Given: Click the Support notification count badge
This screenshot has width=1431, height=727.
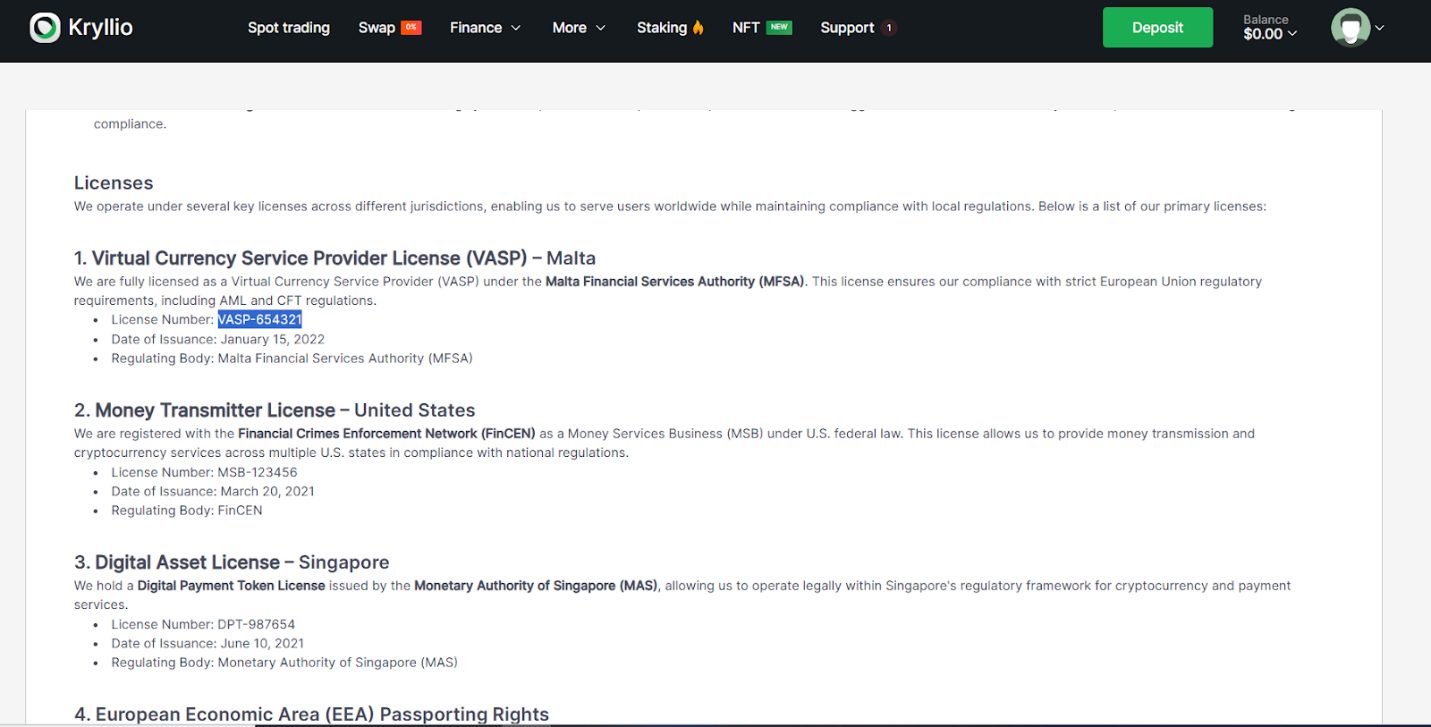Looking at the screenshot, I should (x=888, y=28).
